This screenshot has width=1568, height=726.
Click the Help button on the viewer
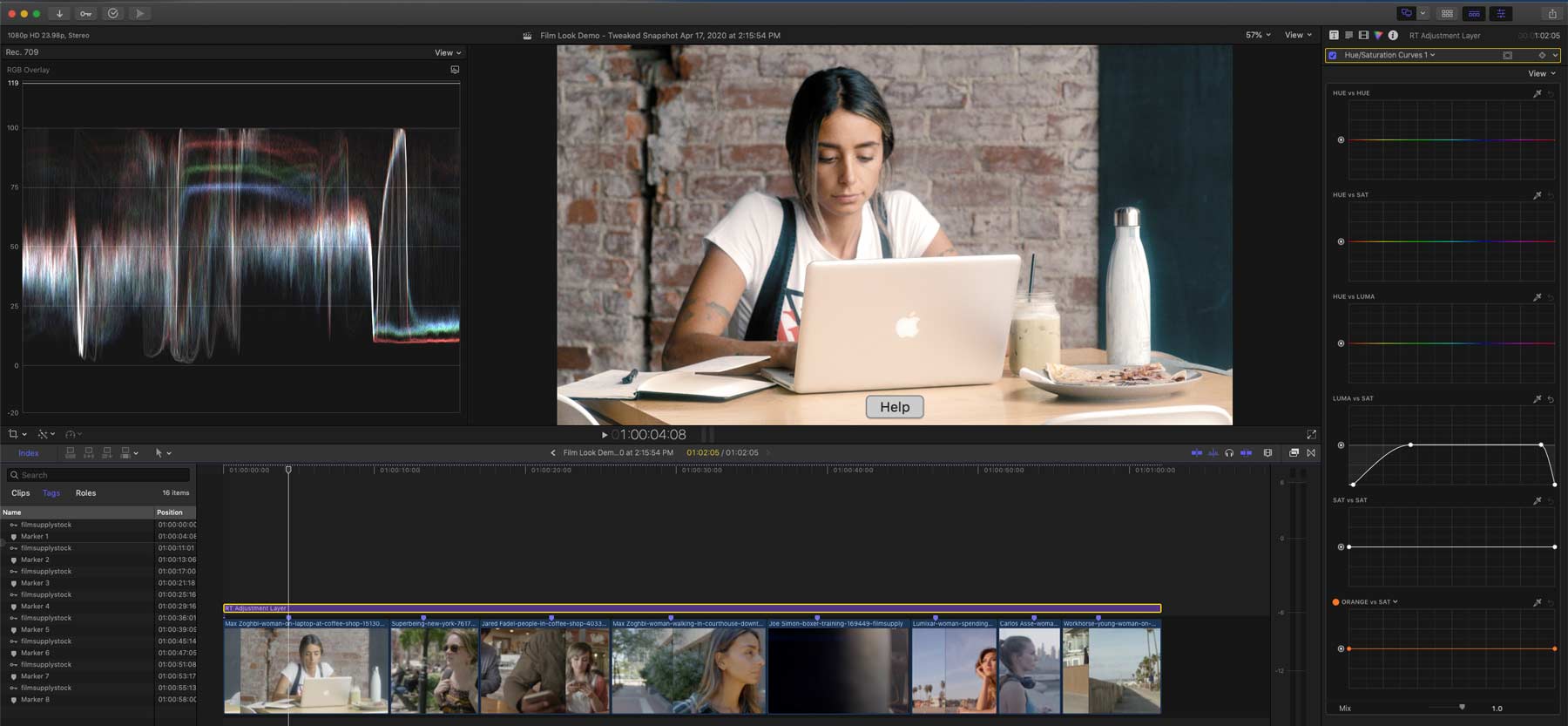click(x=895, y=407)
